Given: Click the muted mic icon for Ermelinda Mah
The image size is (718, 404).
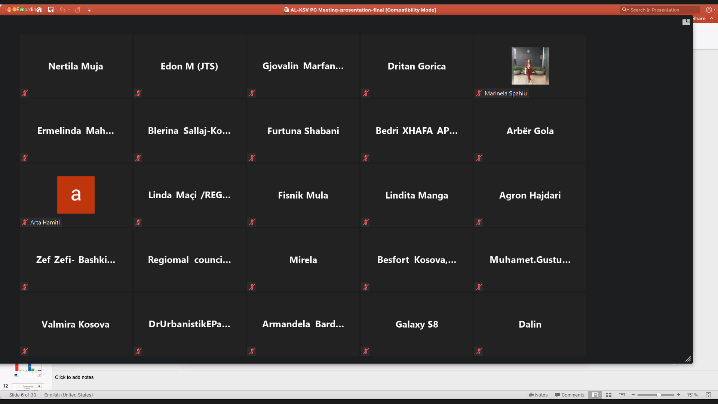Looking at the screenshot, I should [25, 158].
